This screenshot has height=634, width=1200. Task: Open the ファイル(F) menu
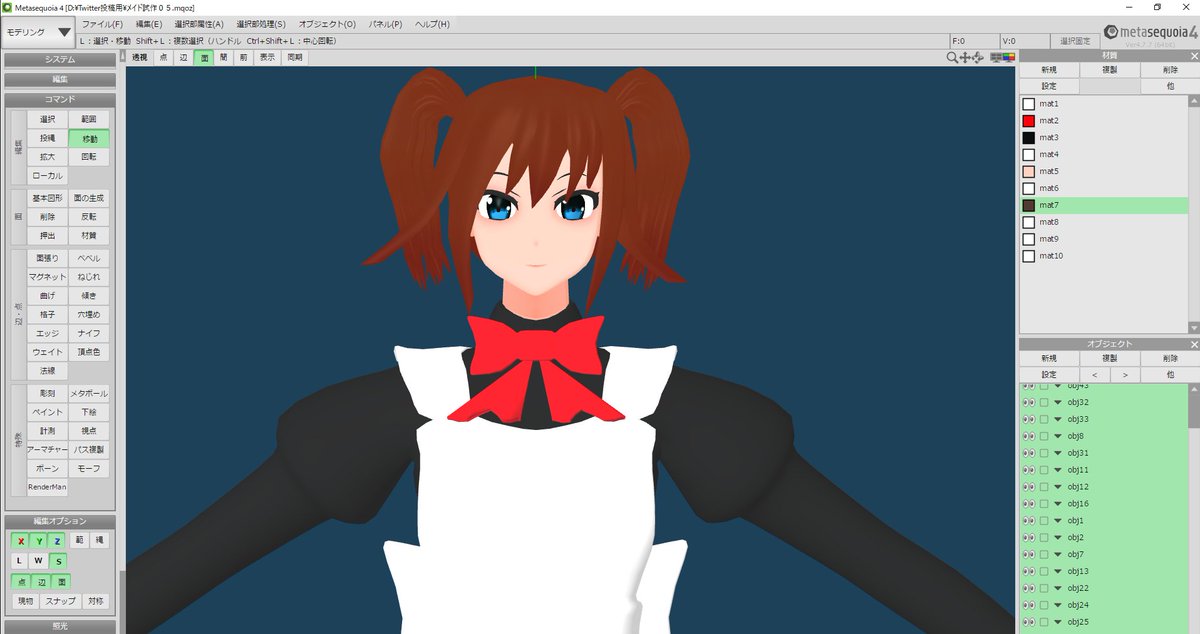(x=103, y=23)
